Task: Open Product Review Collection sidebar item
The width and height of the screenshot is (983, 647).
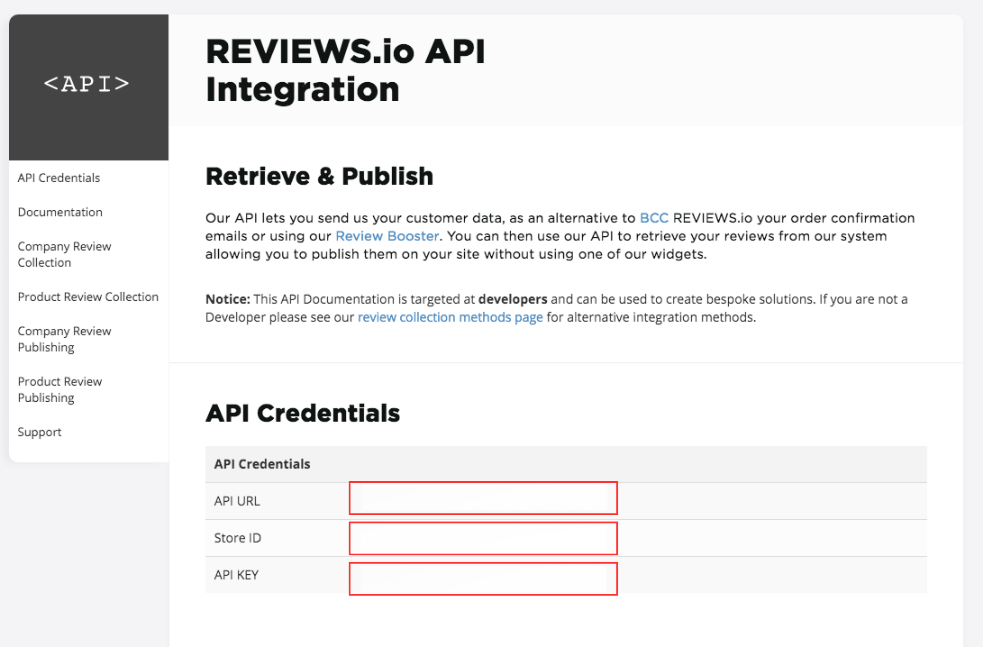Action: click(88, 297)
